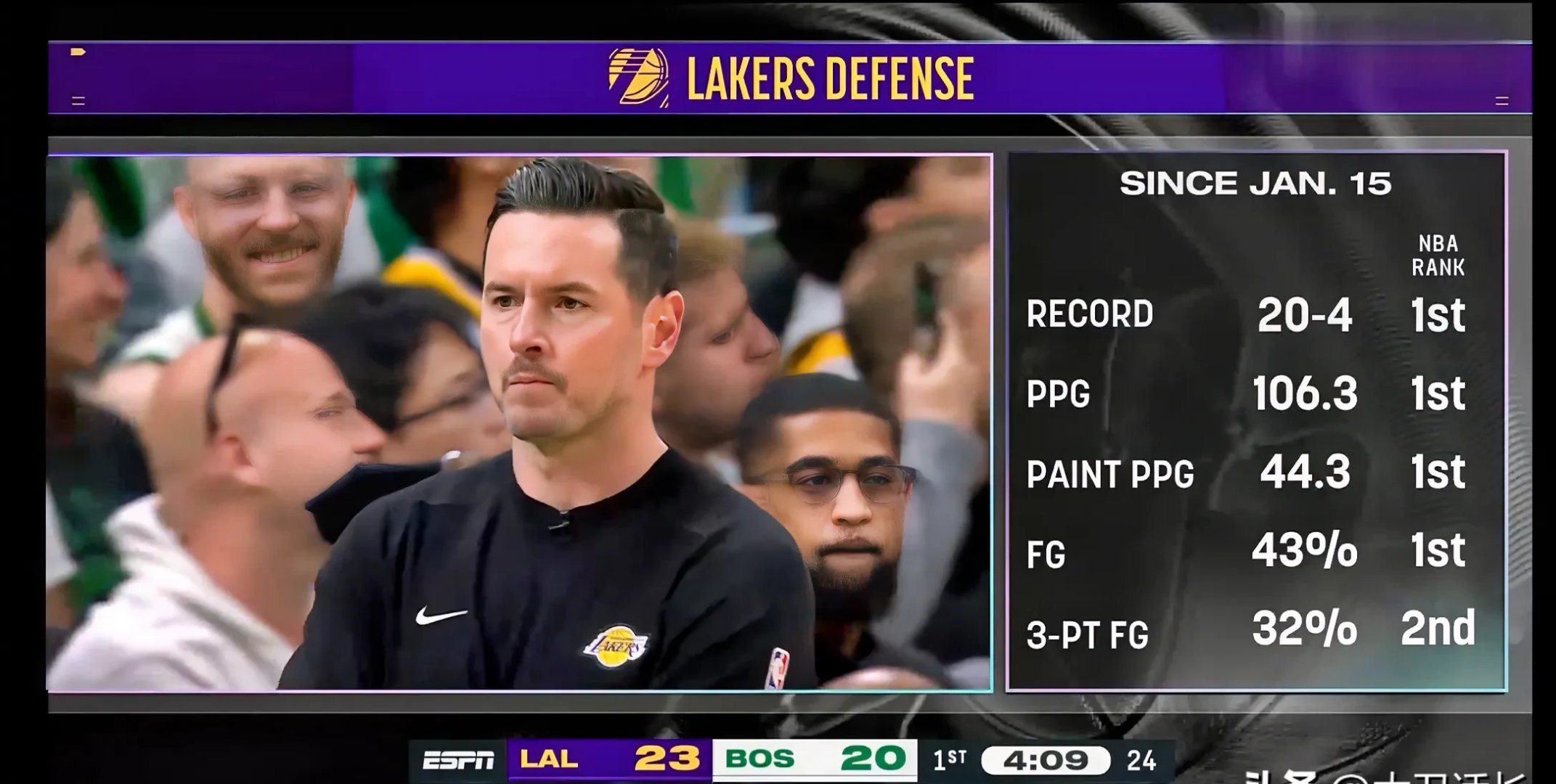Click the NBA RANK column header
The width and height of the screenshot is (1556, 784).
(1438, 256)
